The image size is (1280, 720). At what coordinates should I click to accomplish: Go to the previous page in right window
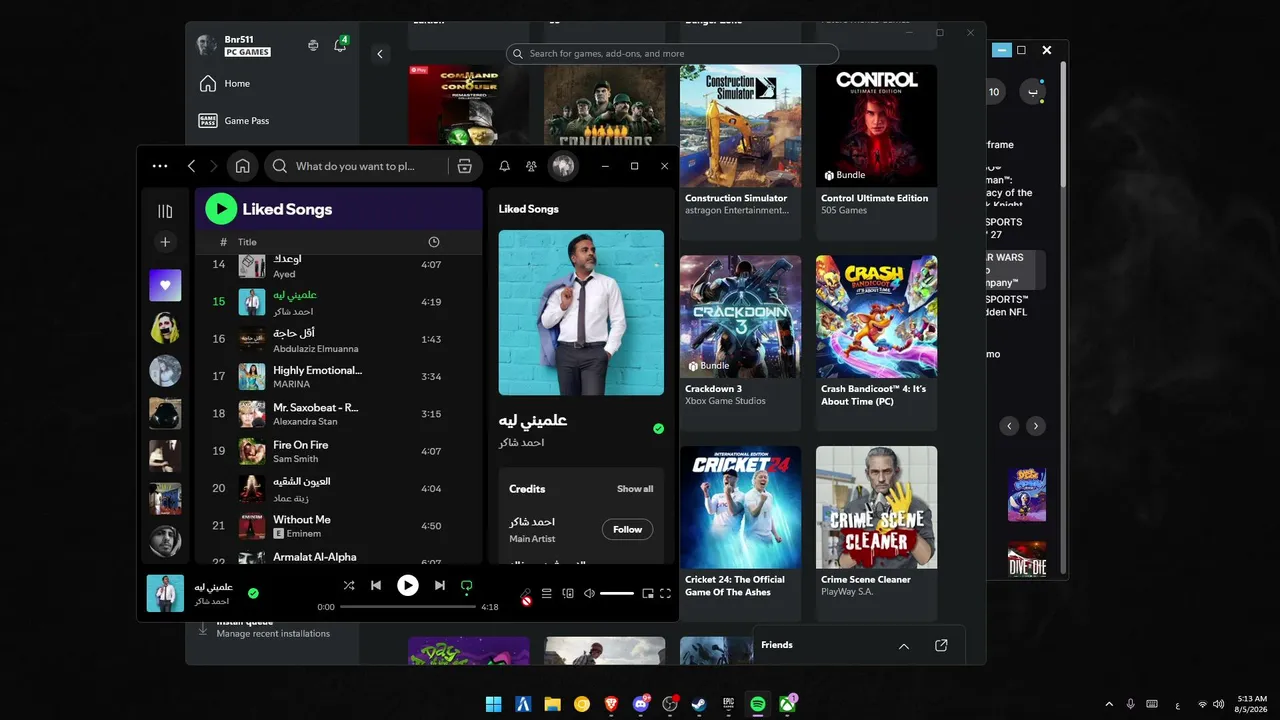(1010, 426)
